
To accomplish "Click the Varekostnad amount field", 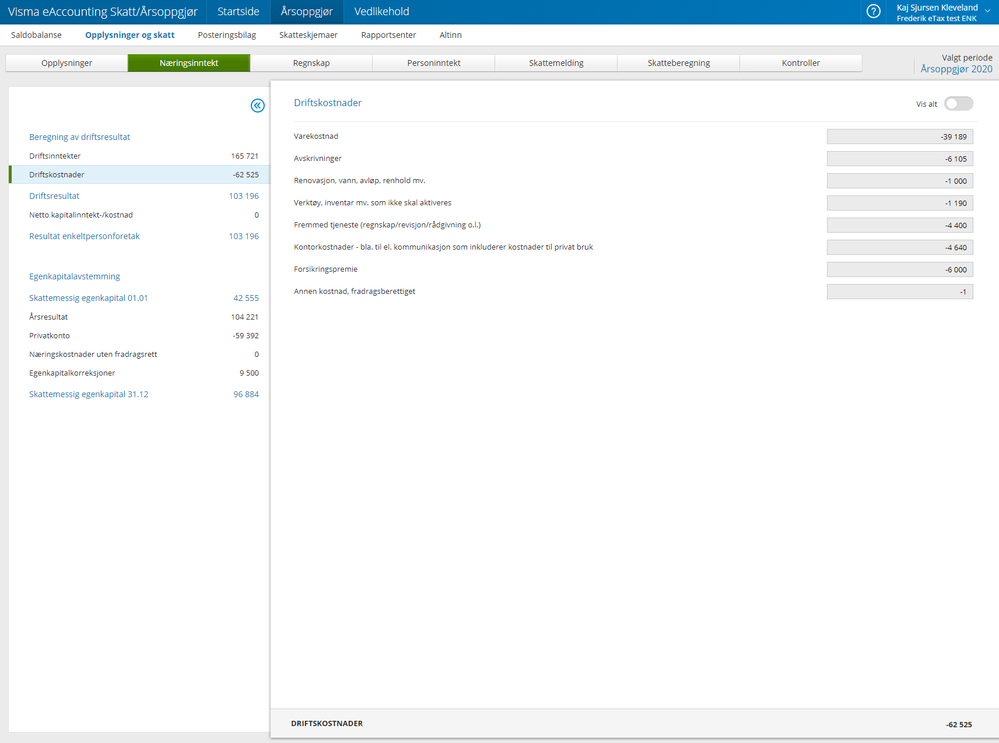I will 900,136.
